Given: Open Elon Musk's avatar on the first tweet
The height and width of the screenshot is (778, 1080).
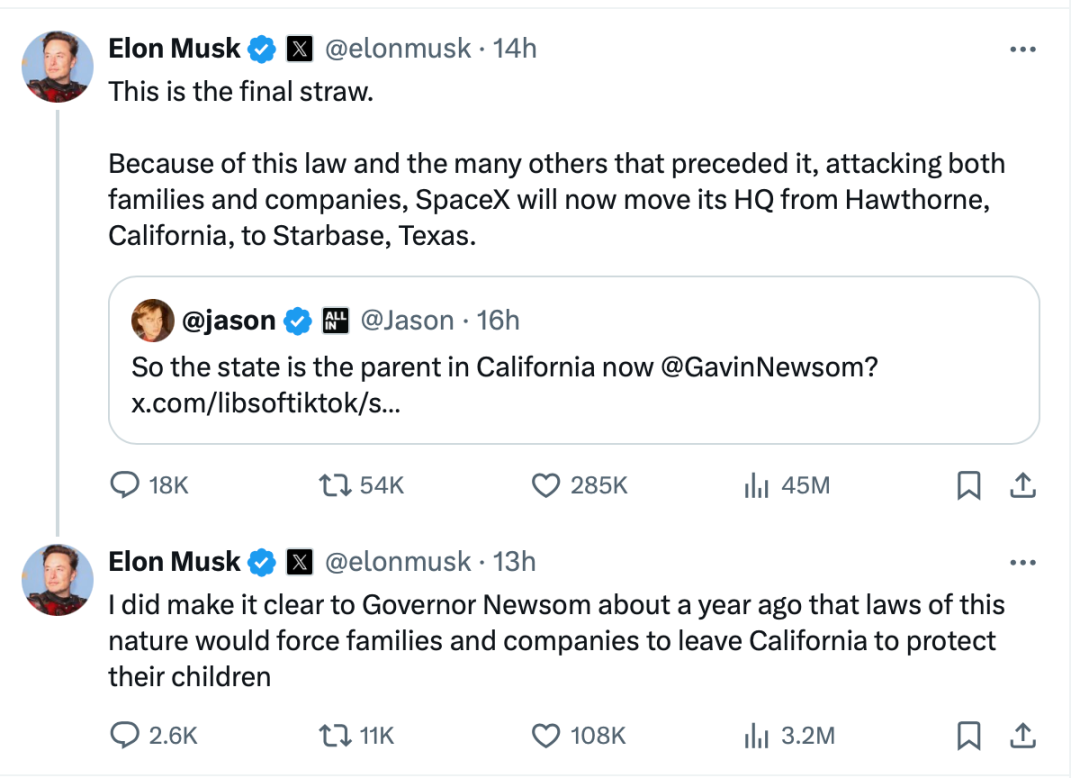Looking at the screenshot, I should [57, 67].
